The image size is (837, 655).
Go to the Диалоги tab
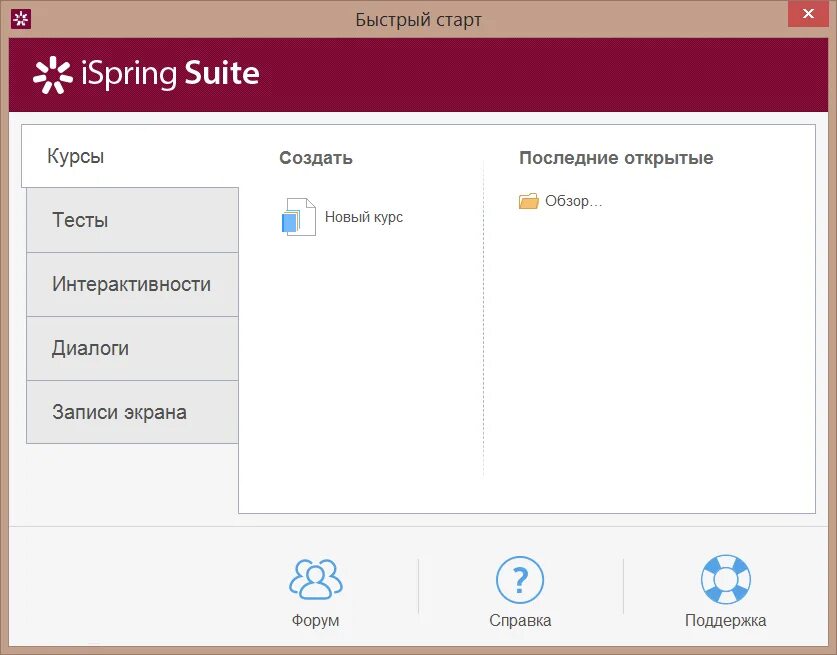(132, 349)
